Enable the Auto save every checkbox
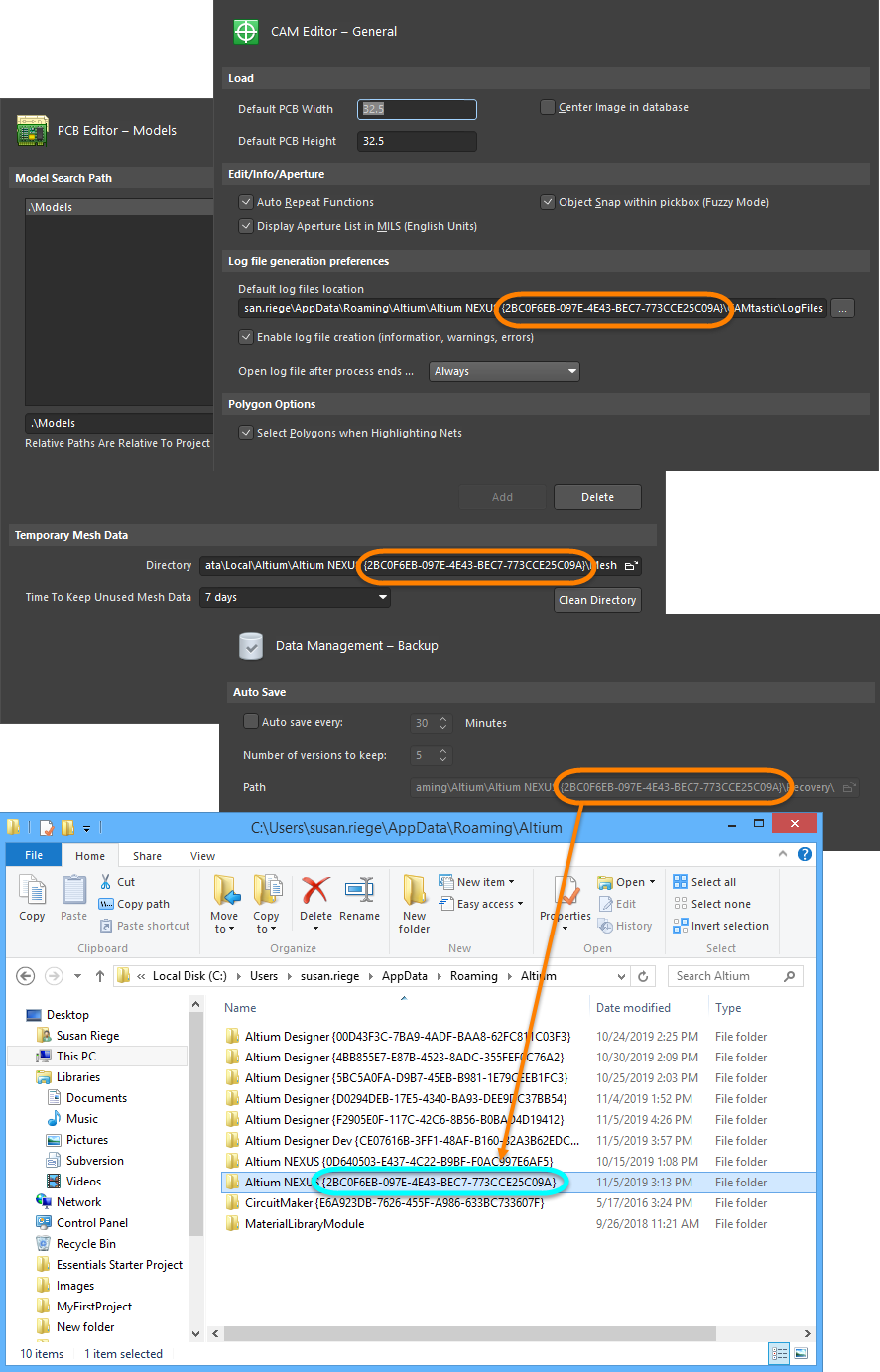This screenshot has height=1372, width=880. 251,722
